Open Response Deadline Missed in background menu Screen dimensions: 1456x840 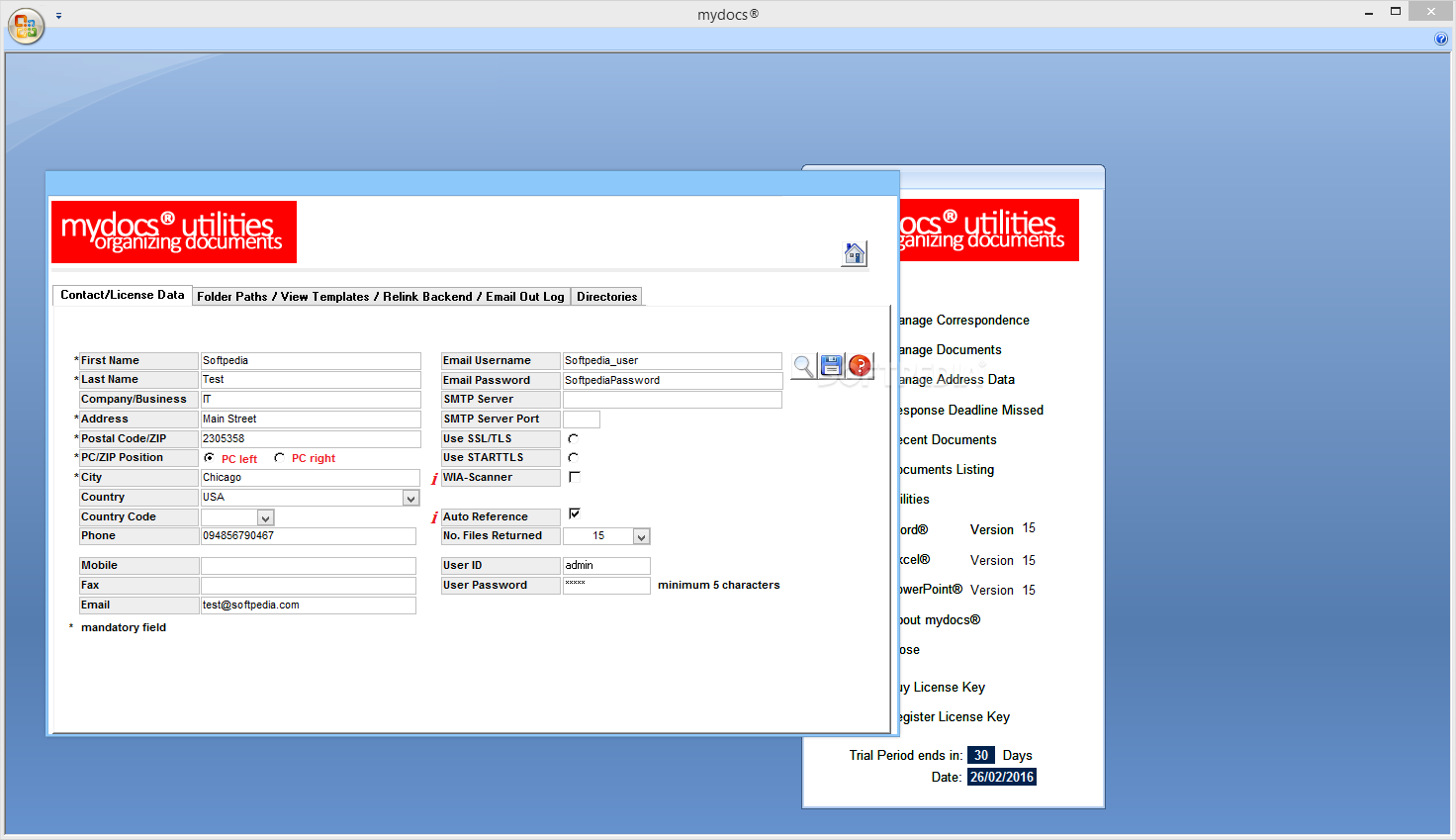971,411
